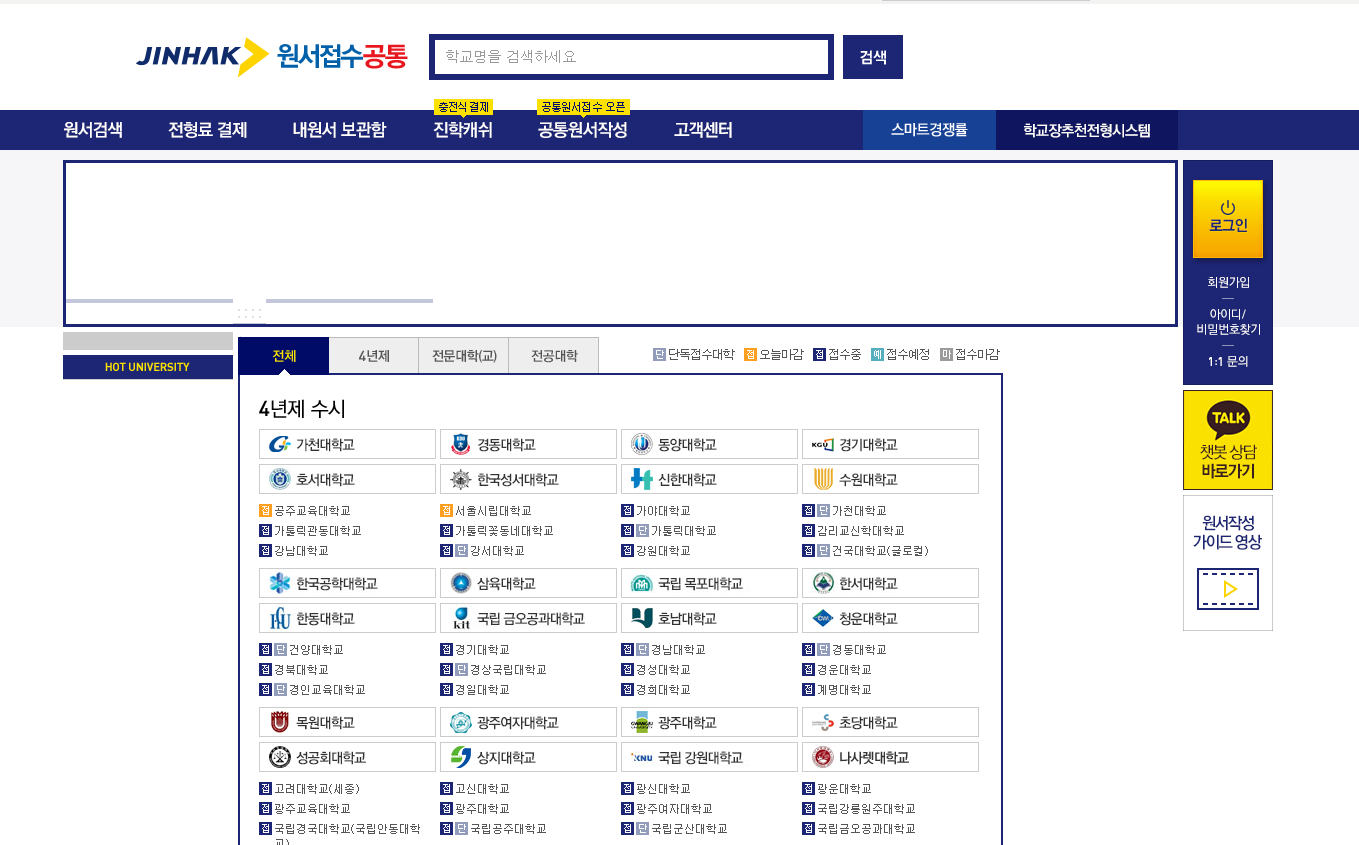Open the 청운대학교 logo button

pos(890,618)
